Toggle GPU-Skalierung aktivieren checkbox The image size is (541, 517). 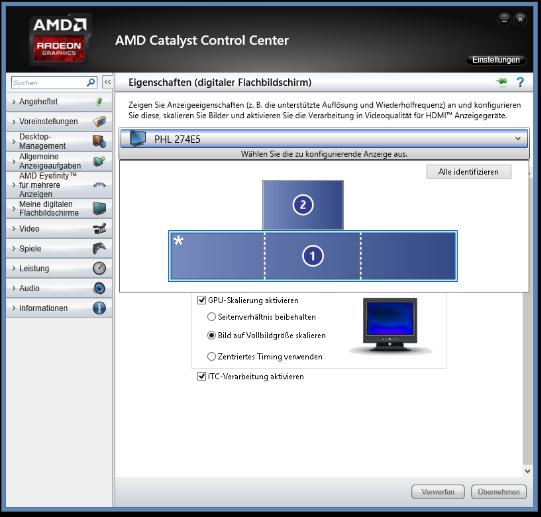point(201,300)
